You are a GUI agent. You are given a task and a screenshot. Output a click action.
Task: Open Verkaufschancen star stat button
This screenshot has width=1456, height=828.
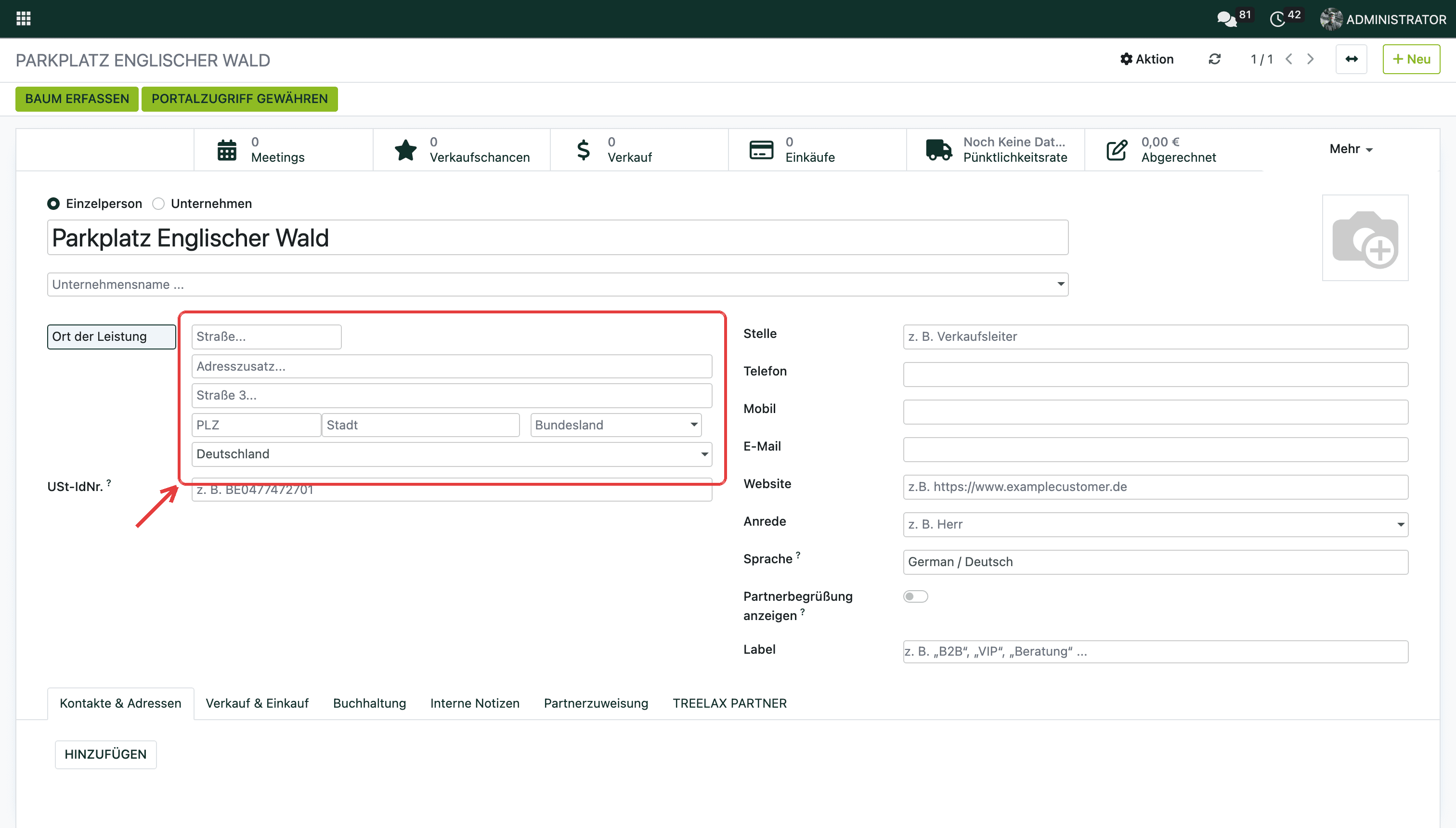click(x=462, y=150)
